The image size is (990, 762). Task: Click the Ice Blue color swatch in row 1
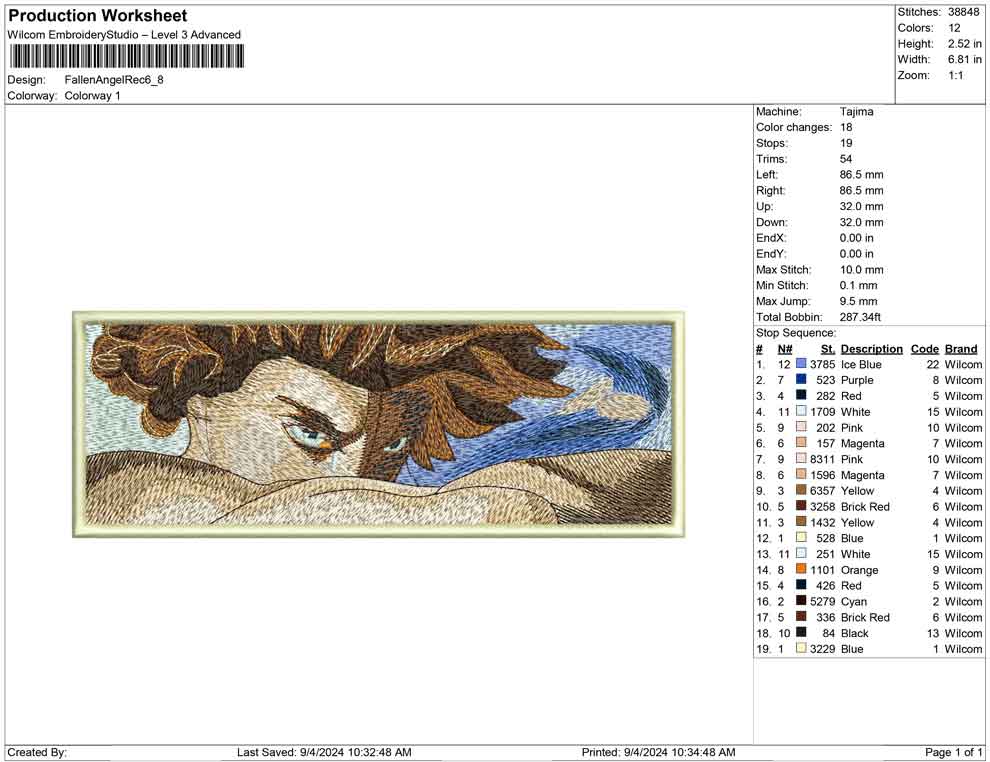tap(801, 364)
